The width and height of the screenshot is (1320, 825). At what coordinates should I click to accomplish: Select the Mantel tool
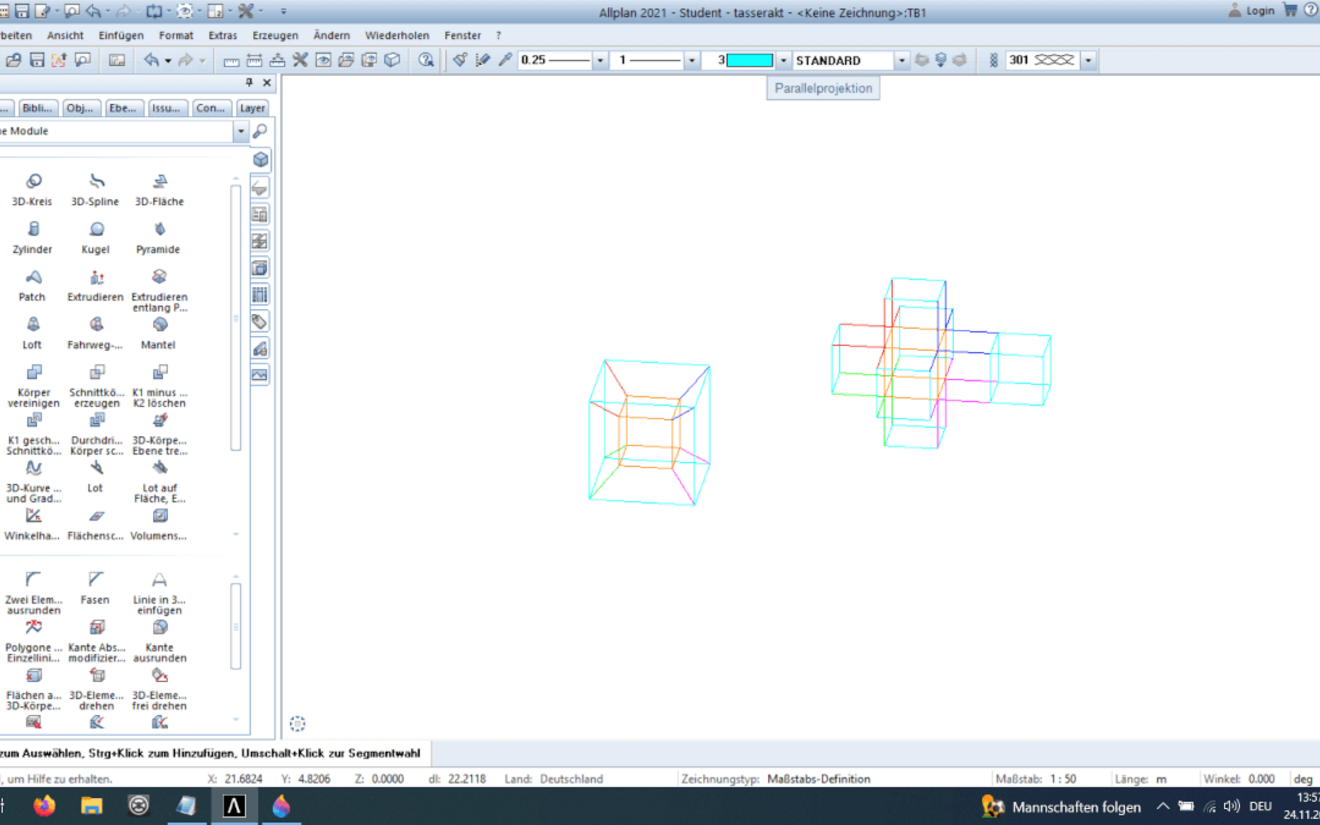(159, 332)
